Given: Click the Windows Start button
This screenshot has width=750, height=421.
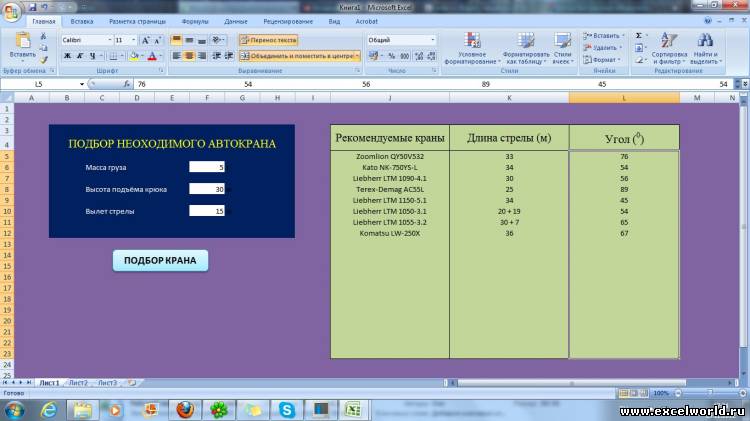Looking at the screenshot, I should point(15,410).
